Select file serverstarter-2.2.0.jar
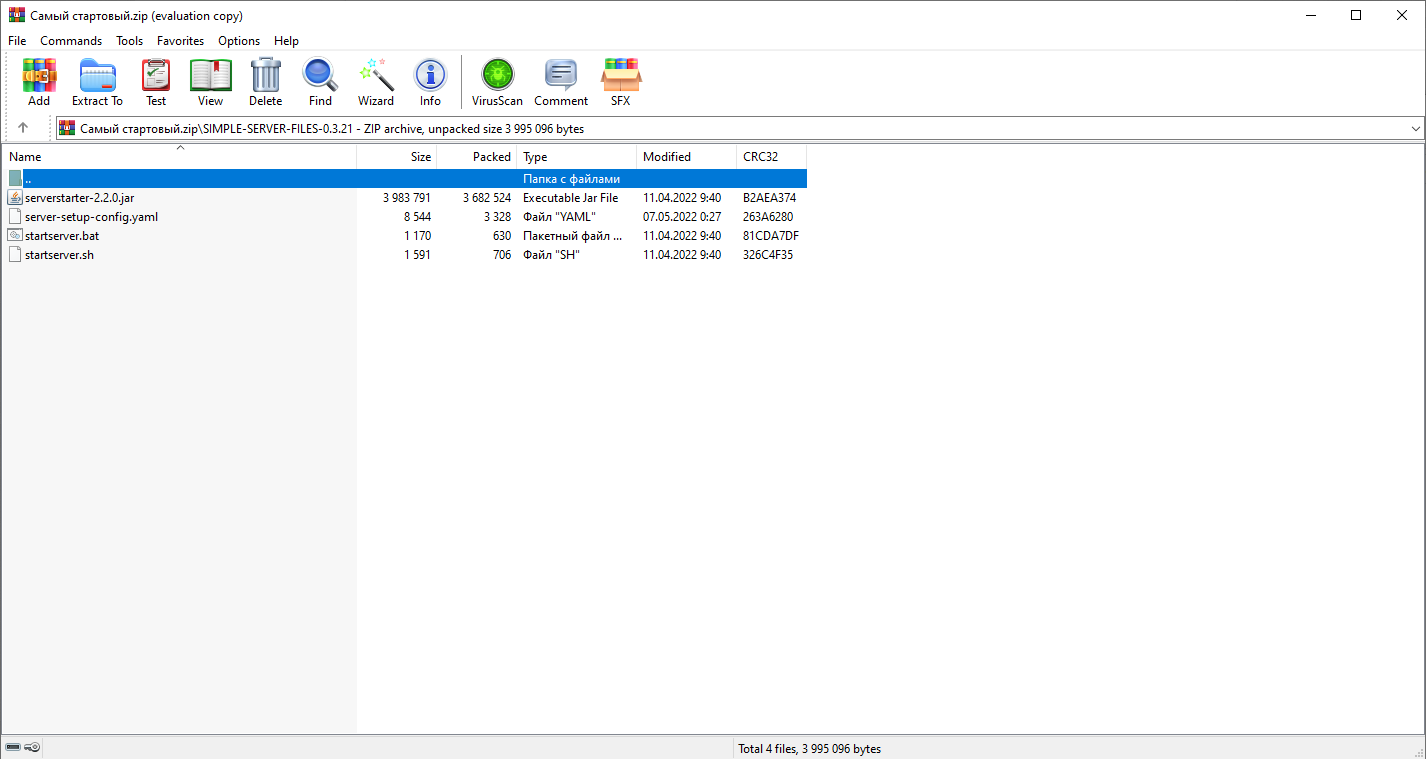The height and width of the screenshot is (759, 1426). 79,198
